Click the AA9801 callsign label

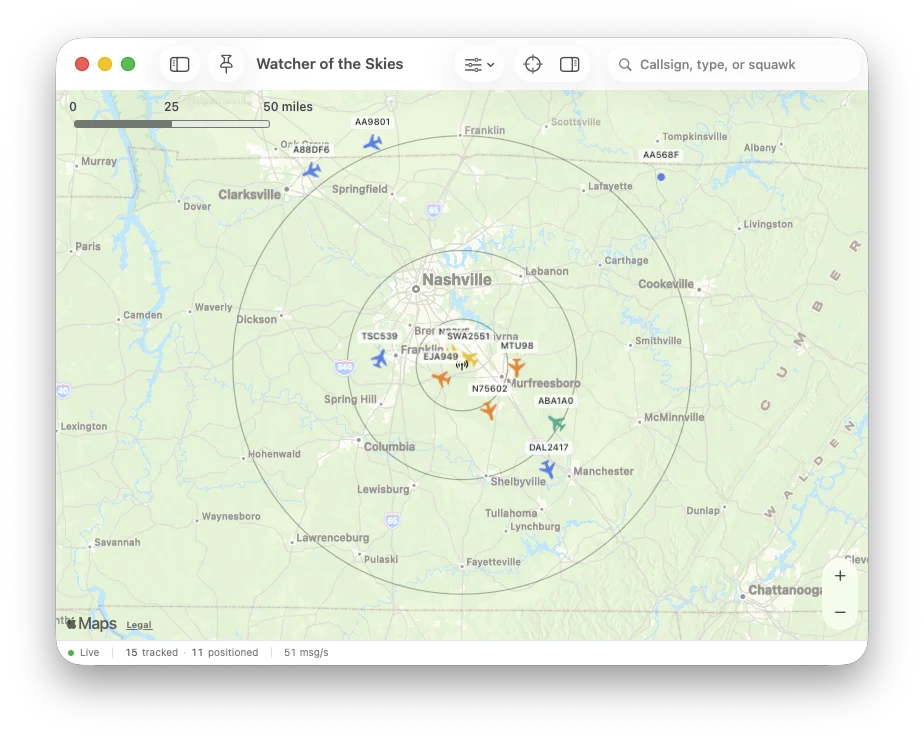point(372,122)
